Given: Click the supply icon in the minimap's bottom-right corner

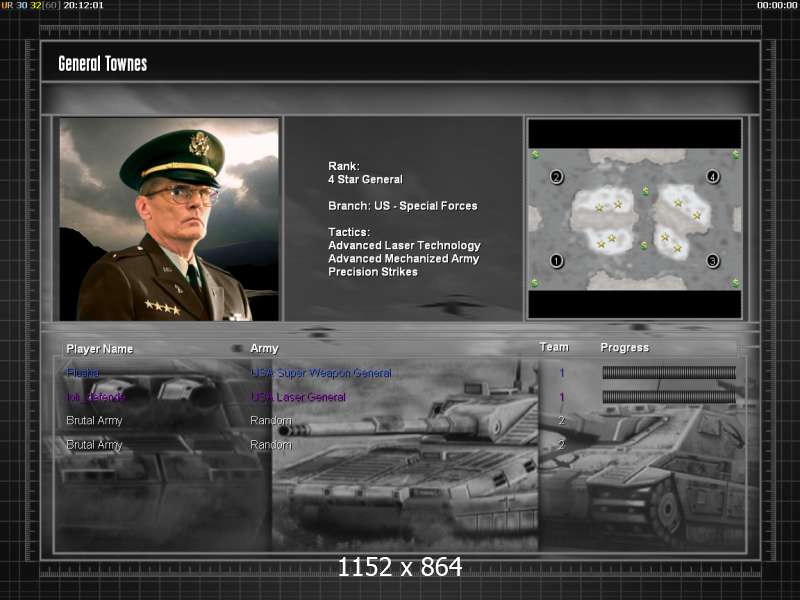Looking at the screenshot, I should click(735, 283).
